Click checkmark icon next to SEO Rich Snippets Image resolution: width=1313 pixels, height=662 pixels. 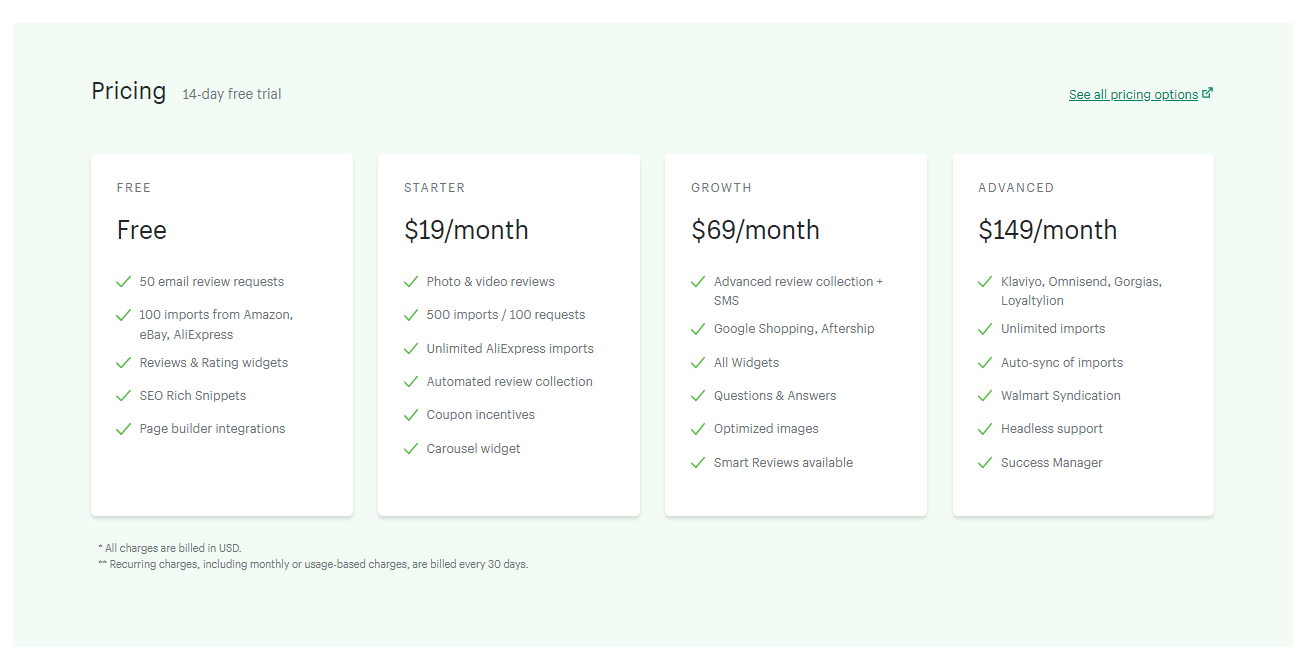[x=124, y=396]
